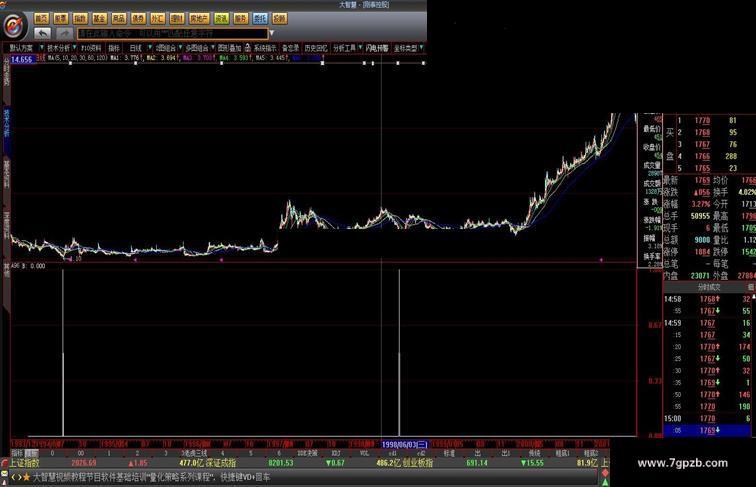Click the highlighted price 14.656
The image size is (756, 487).
tap(22, 59)
